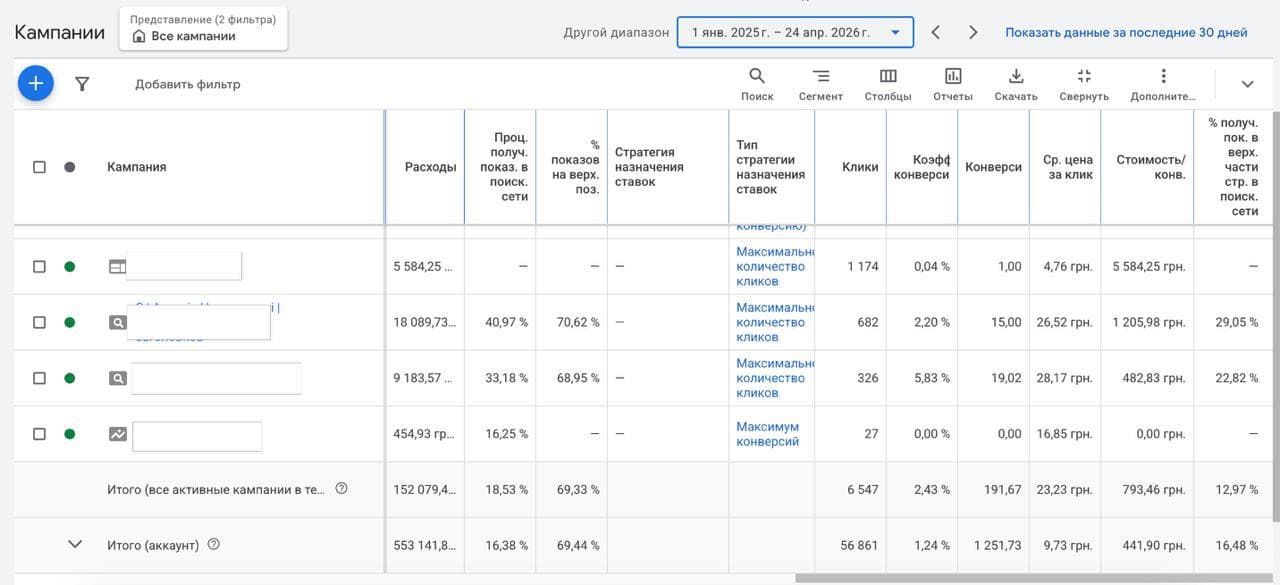This screenshot has width=1280, height=585.
Task: Check the campaign row with 454,93 spend
Action: [39, 434]
